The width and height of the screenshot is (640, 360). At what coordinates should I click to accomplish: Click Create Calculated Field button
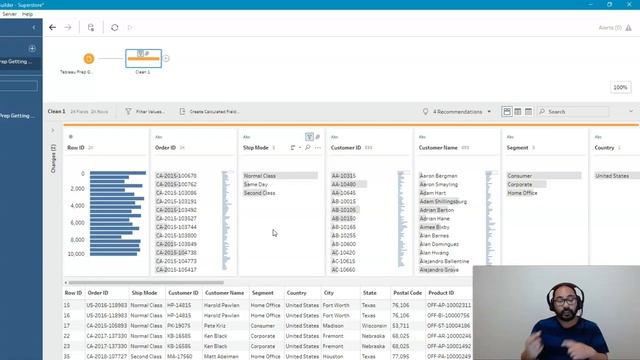209,111
